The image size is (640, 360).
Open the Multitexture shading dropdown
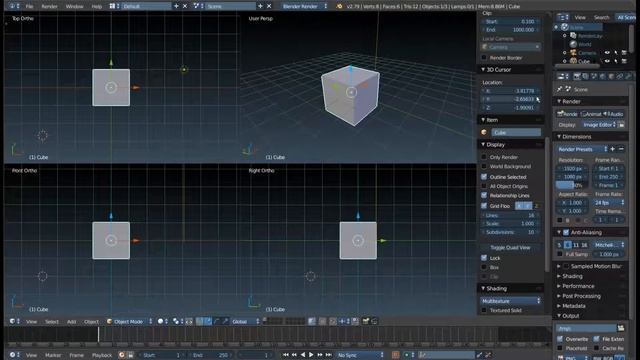click(x=510, y=301)
